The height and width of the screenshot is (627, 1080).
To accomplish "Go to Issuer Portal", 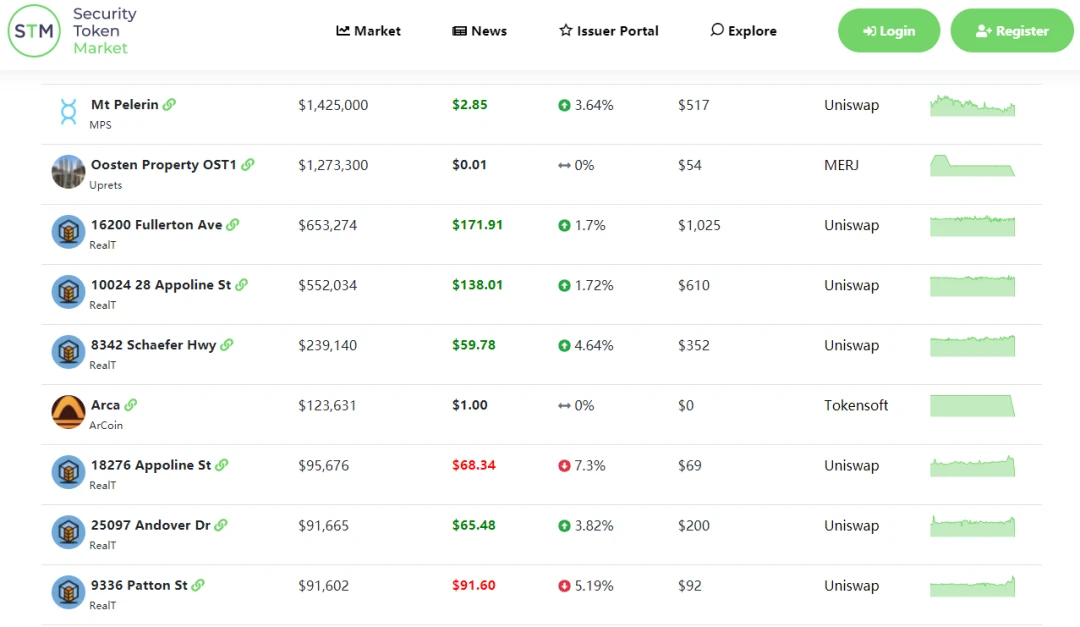I will (609, 31).
